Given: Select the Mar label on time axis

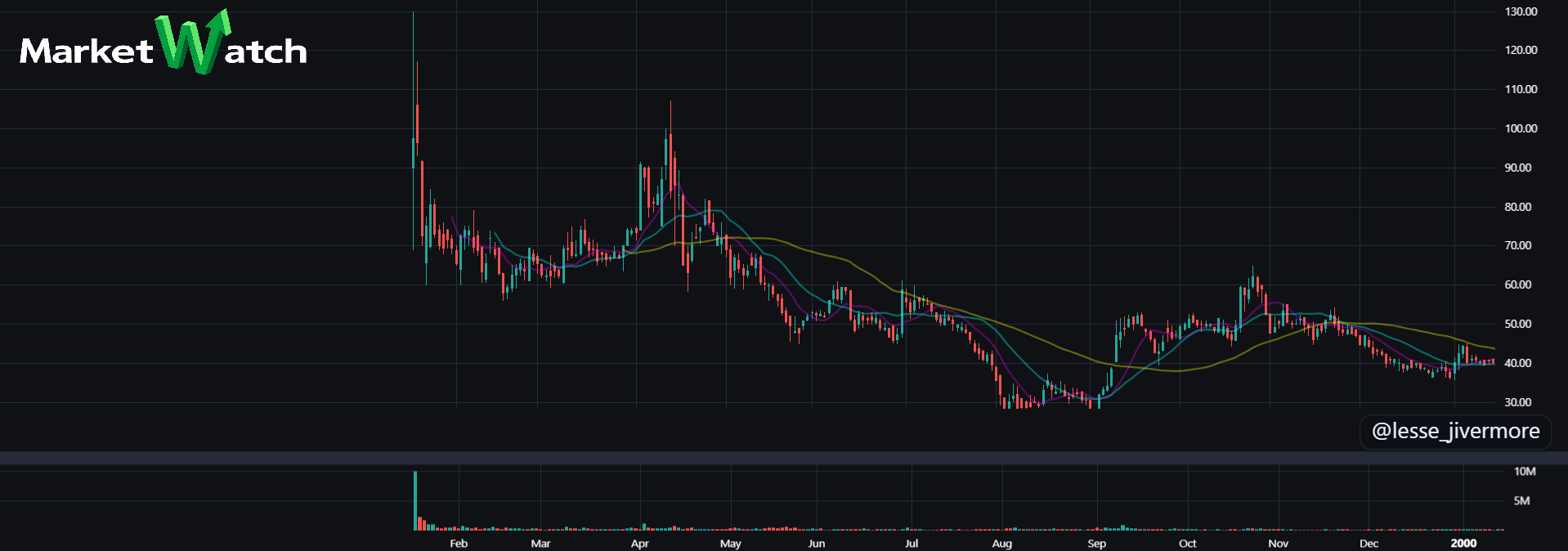Looking at the screenshot, I should point(540,544).
